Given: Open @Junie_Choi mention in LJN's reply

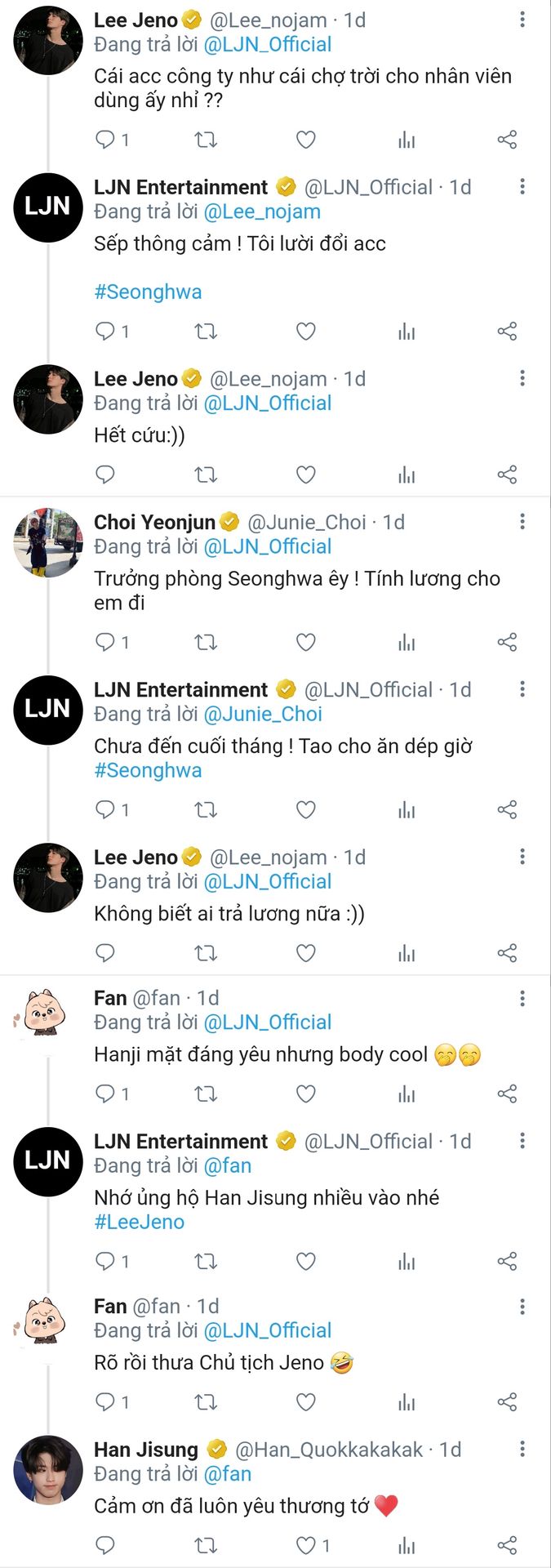Looking at the screenshot, I should 263,714.
